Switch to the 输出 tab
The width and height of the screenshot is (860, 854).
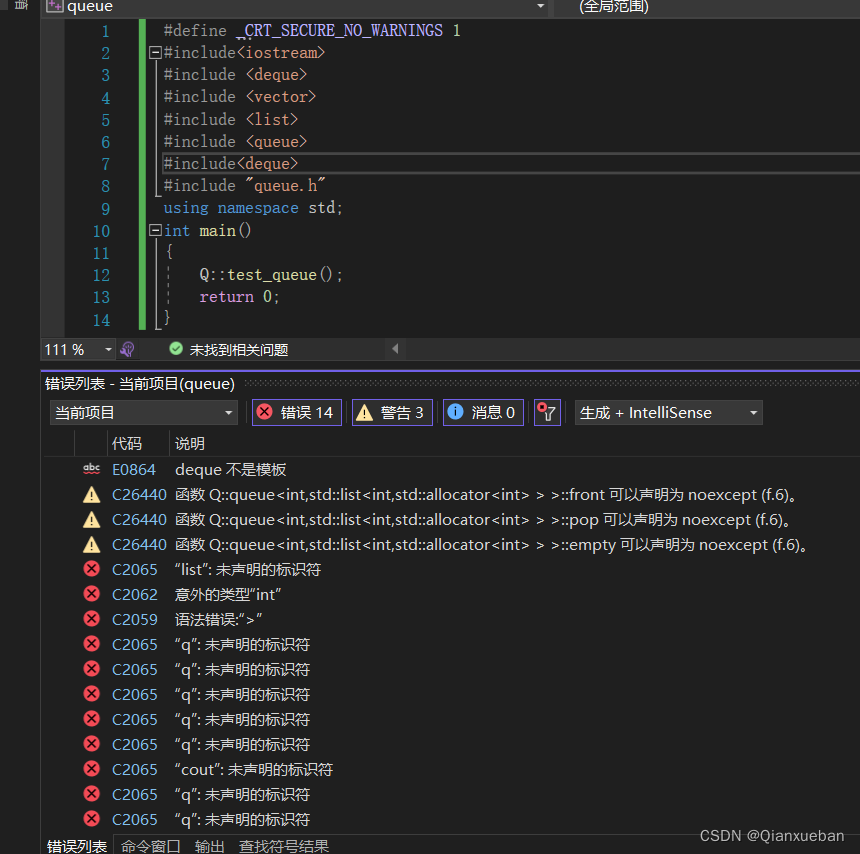[210, 846]
